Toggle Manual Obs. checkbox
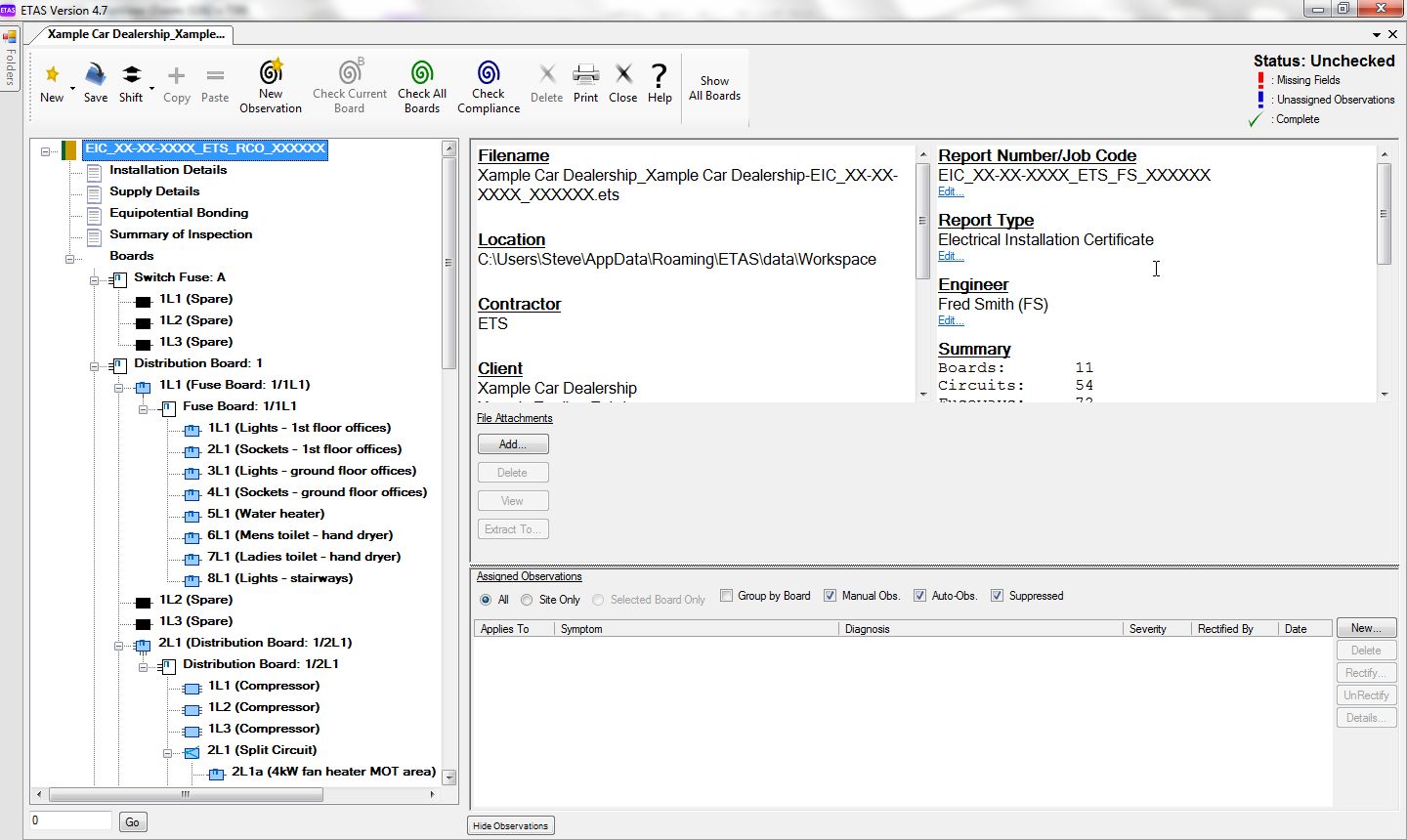Viewport: 1407px width, 840px height. click(831, 596)
